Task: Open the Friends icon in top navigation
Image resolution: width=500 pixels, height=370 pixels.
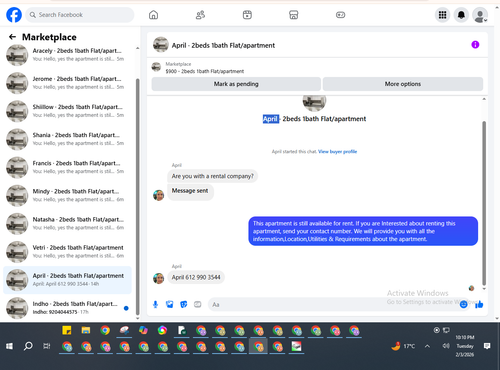Action: click(x=200, y=15)
